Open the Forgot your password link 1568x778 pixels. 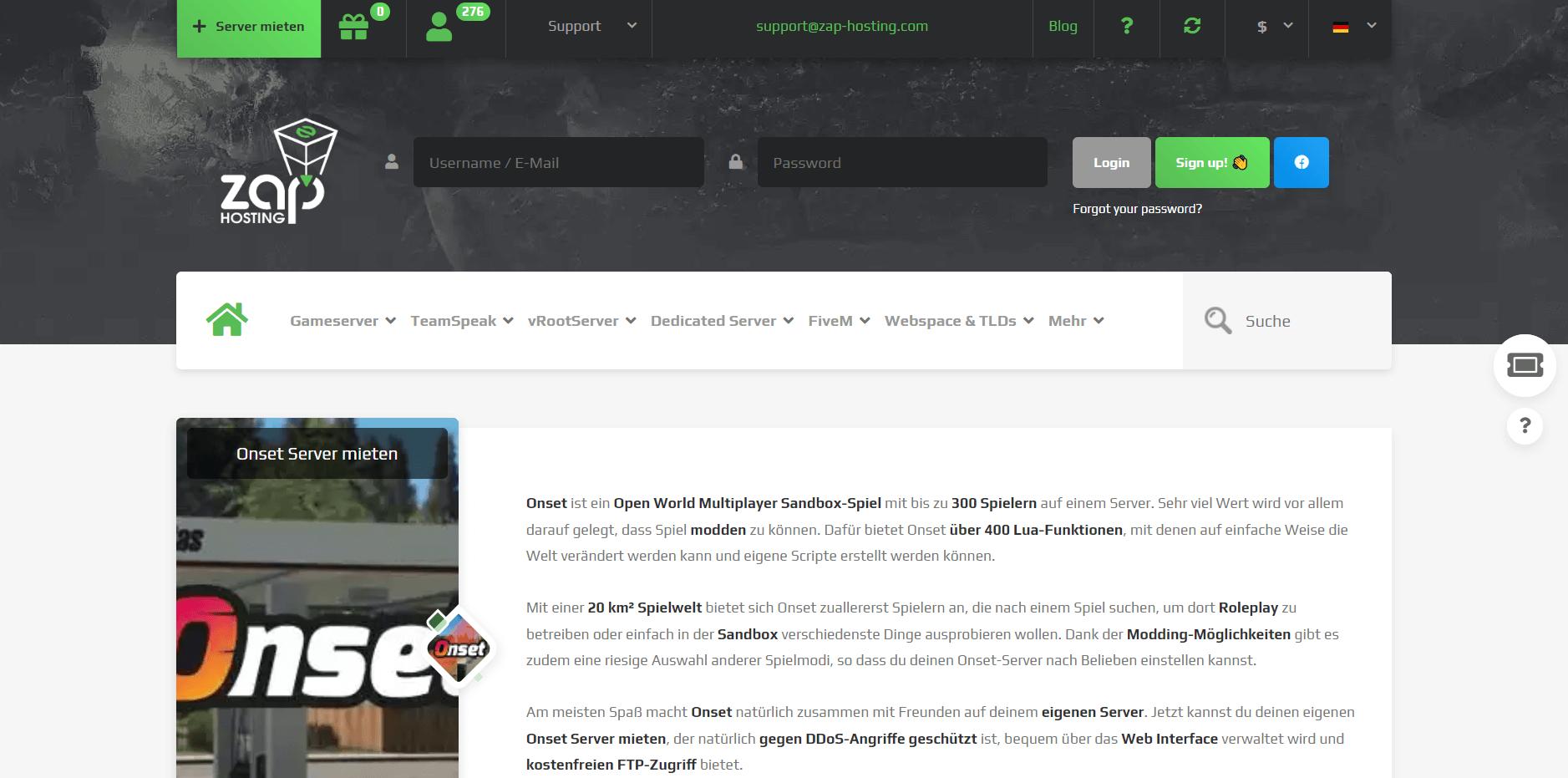tap(1137, 209)
